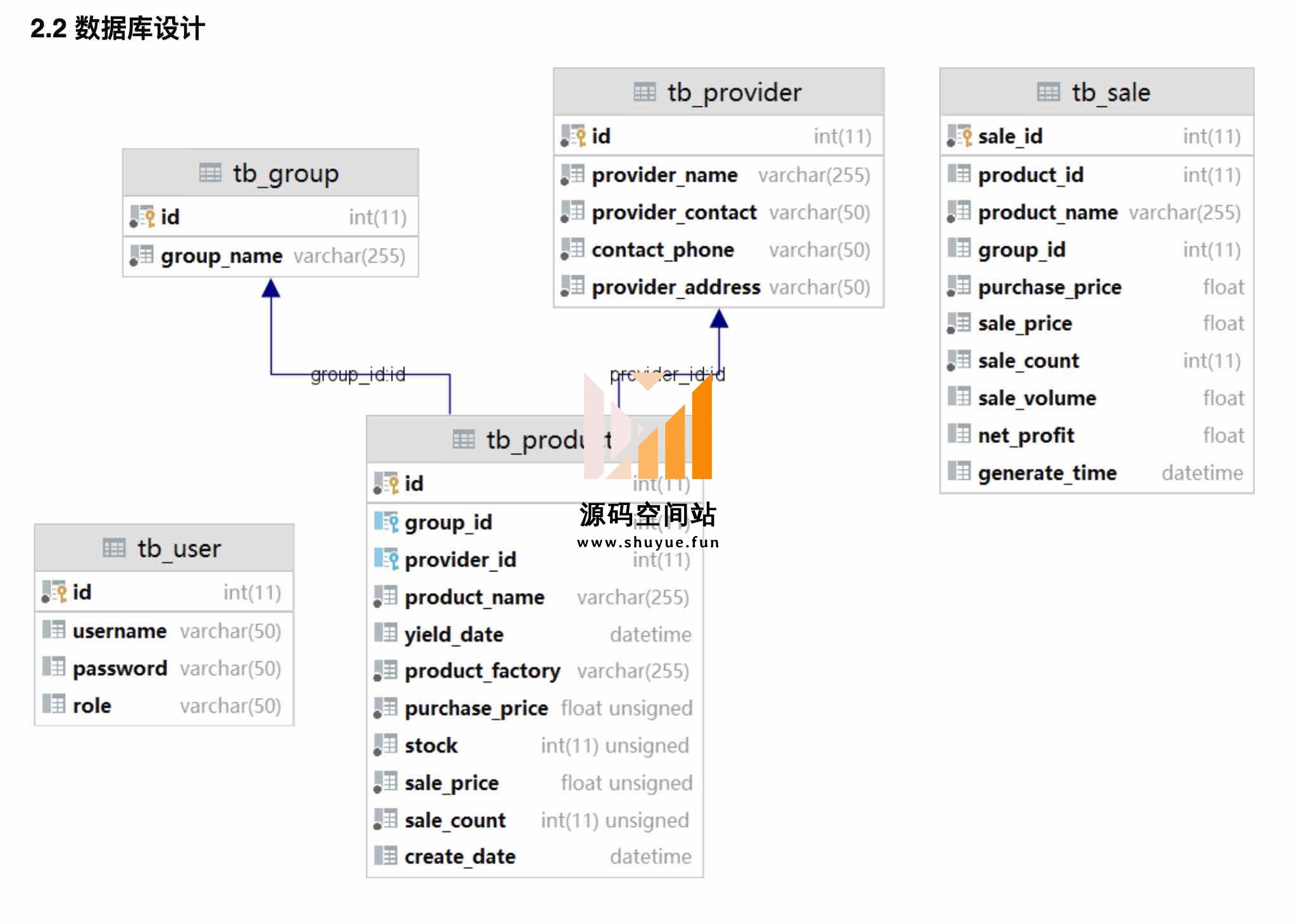Click the foreign key icon beside group_id in tb_product
The width and height of the screenshot is (1296, 924).
[x=386, y=522]
